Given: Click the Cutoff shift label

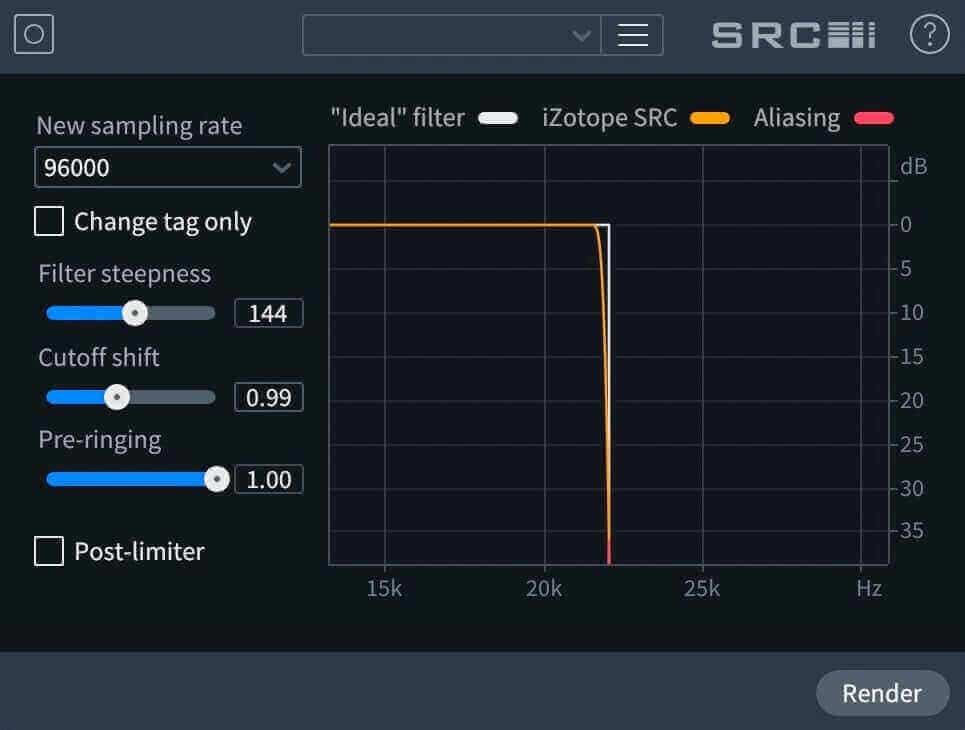Looking at the screenshot, I should (x=99, y=357).
